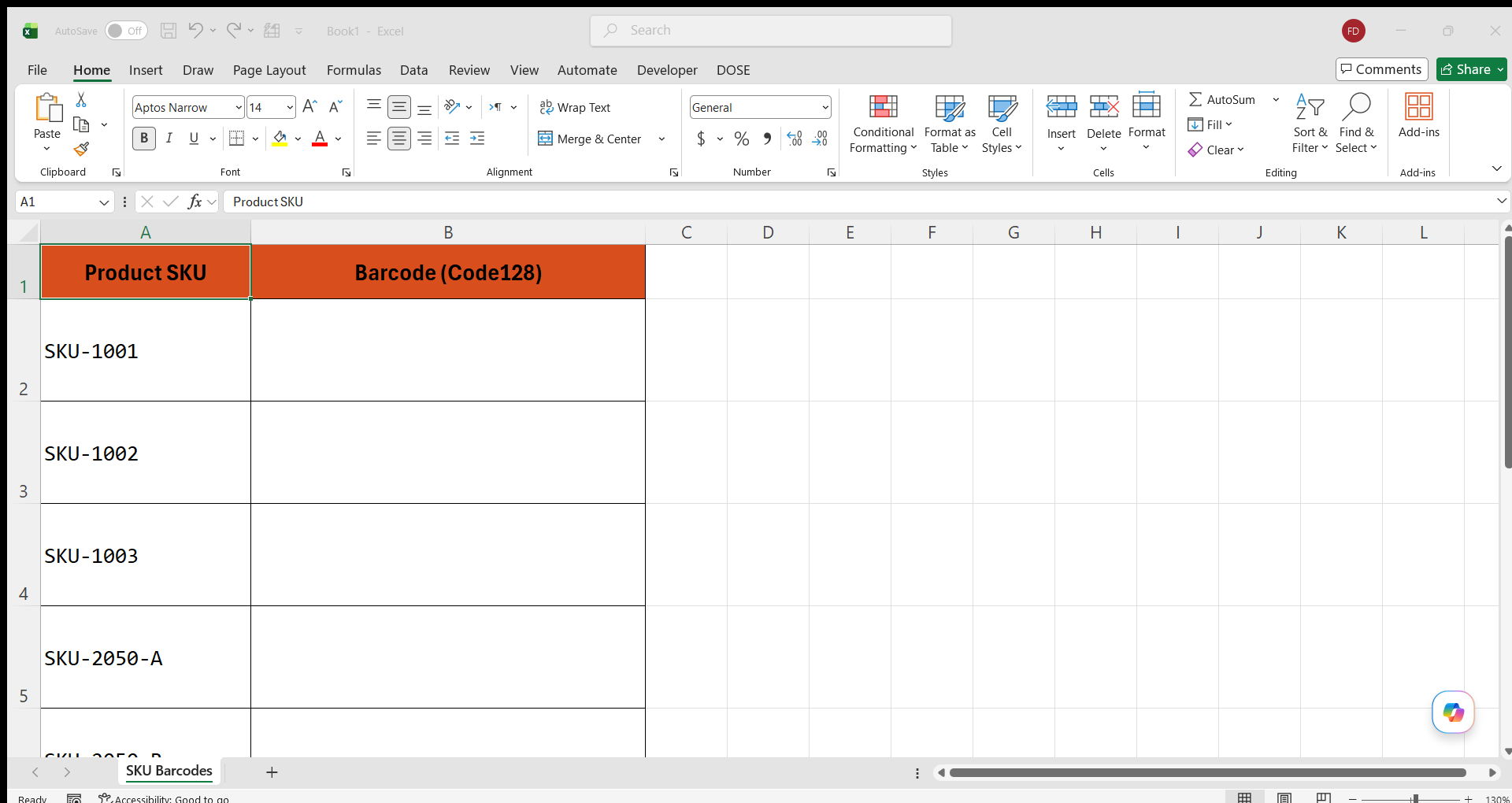Open the font size 14 dropdown
The width and height of the screenshot is (1512, 803).
click(x=290, y=107)
